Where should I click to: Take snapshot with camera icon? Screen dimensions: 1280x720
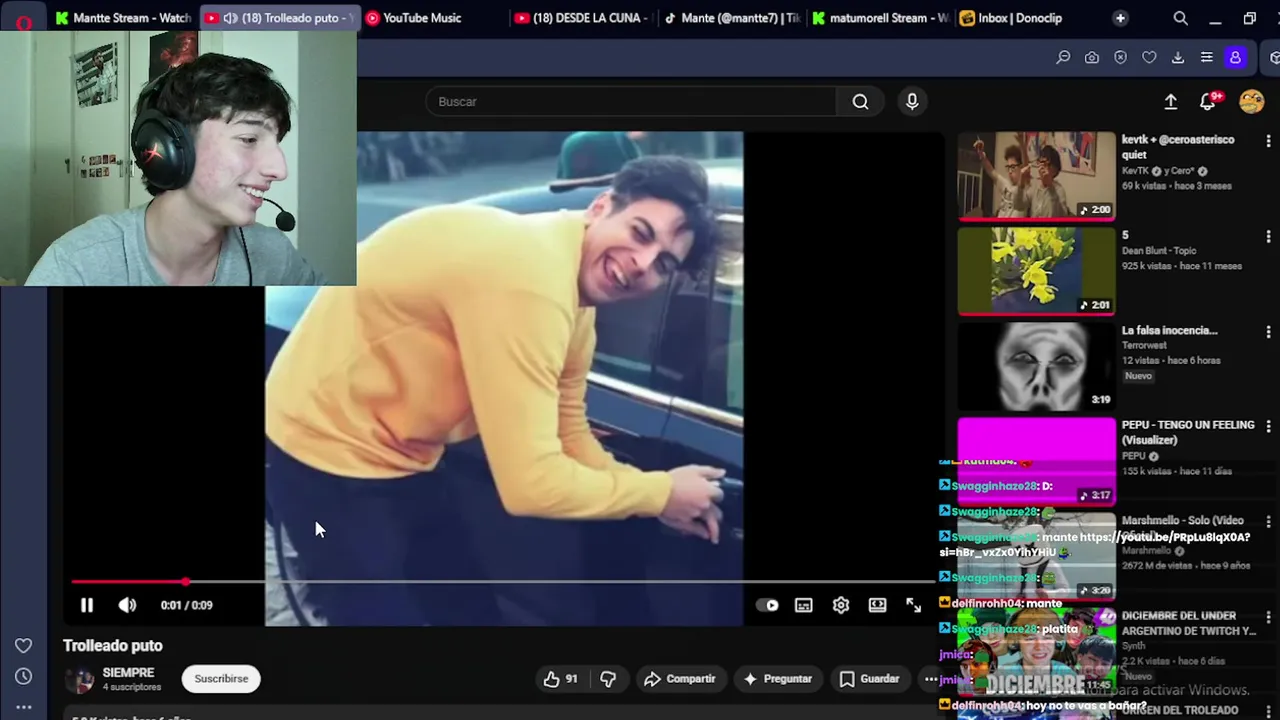pos(1092,58)
